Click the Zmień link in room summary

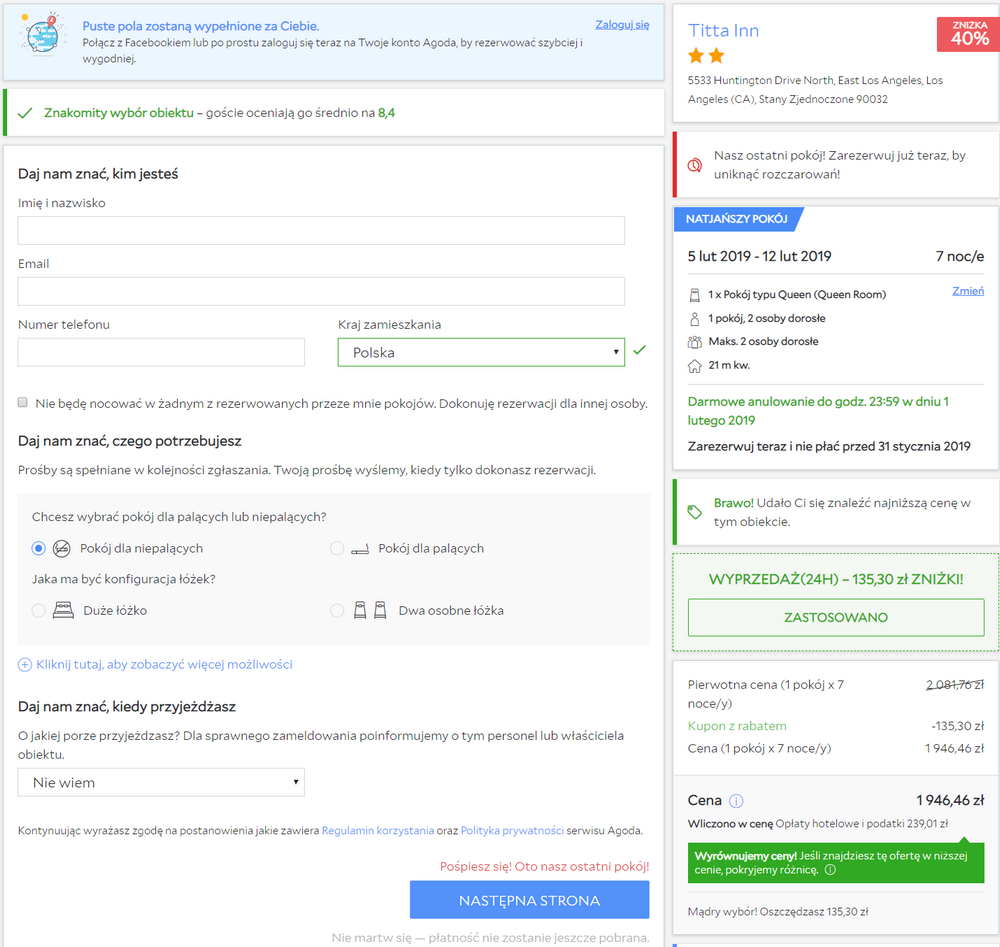coord(968,291)
